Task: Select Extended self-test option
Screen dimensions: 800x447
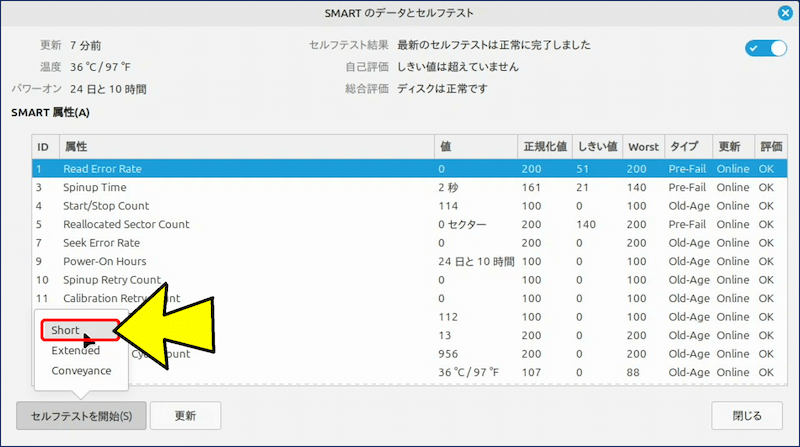Action: coord(76,351)
